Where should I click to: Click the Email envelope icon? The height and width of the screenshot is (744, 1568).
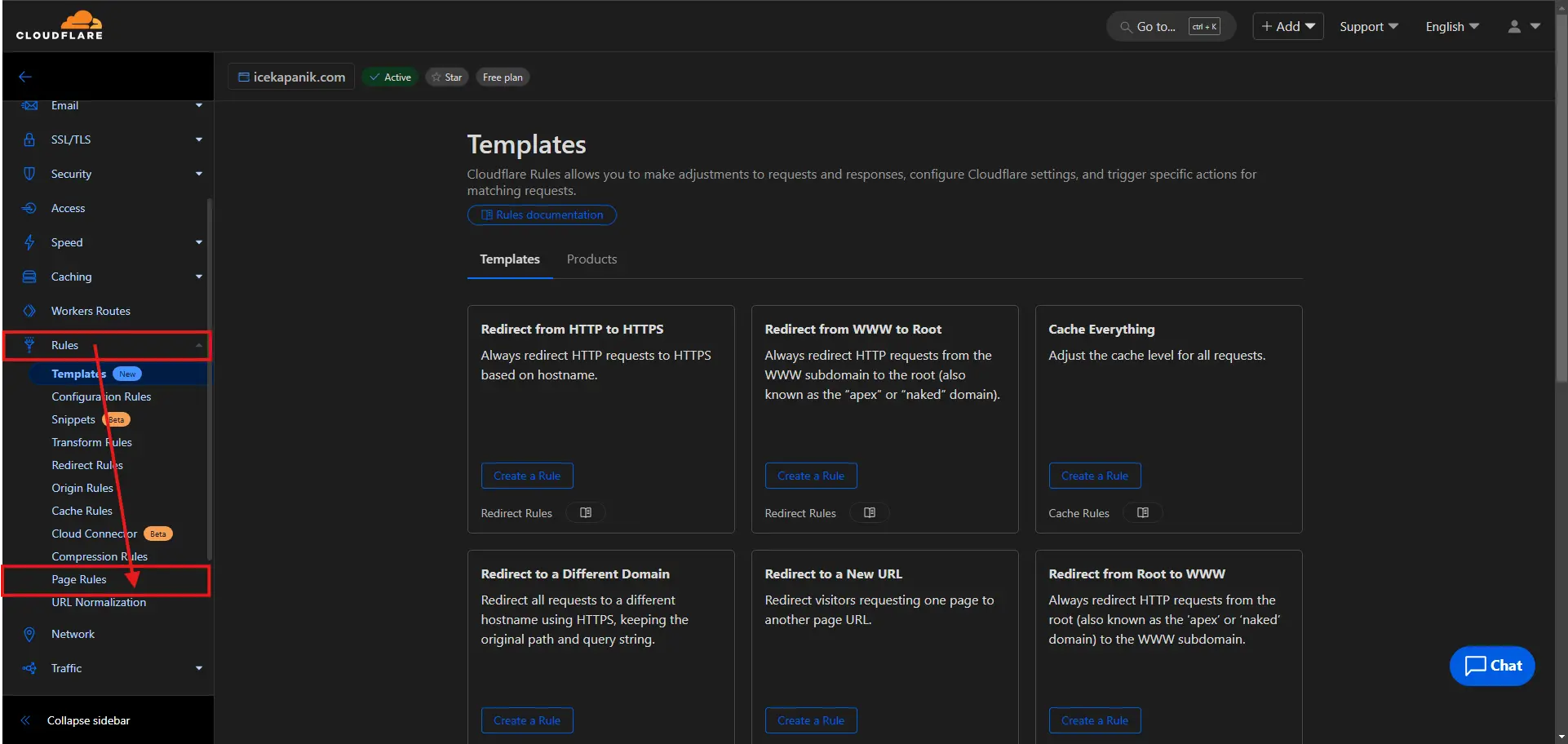pos(29,106)
